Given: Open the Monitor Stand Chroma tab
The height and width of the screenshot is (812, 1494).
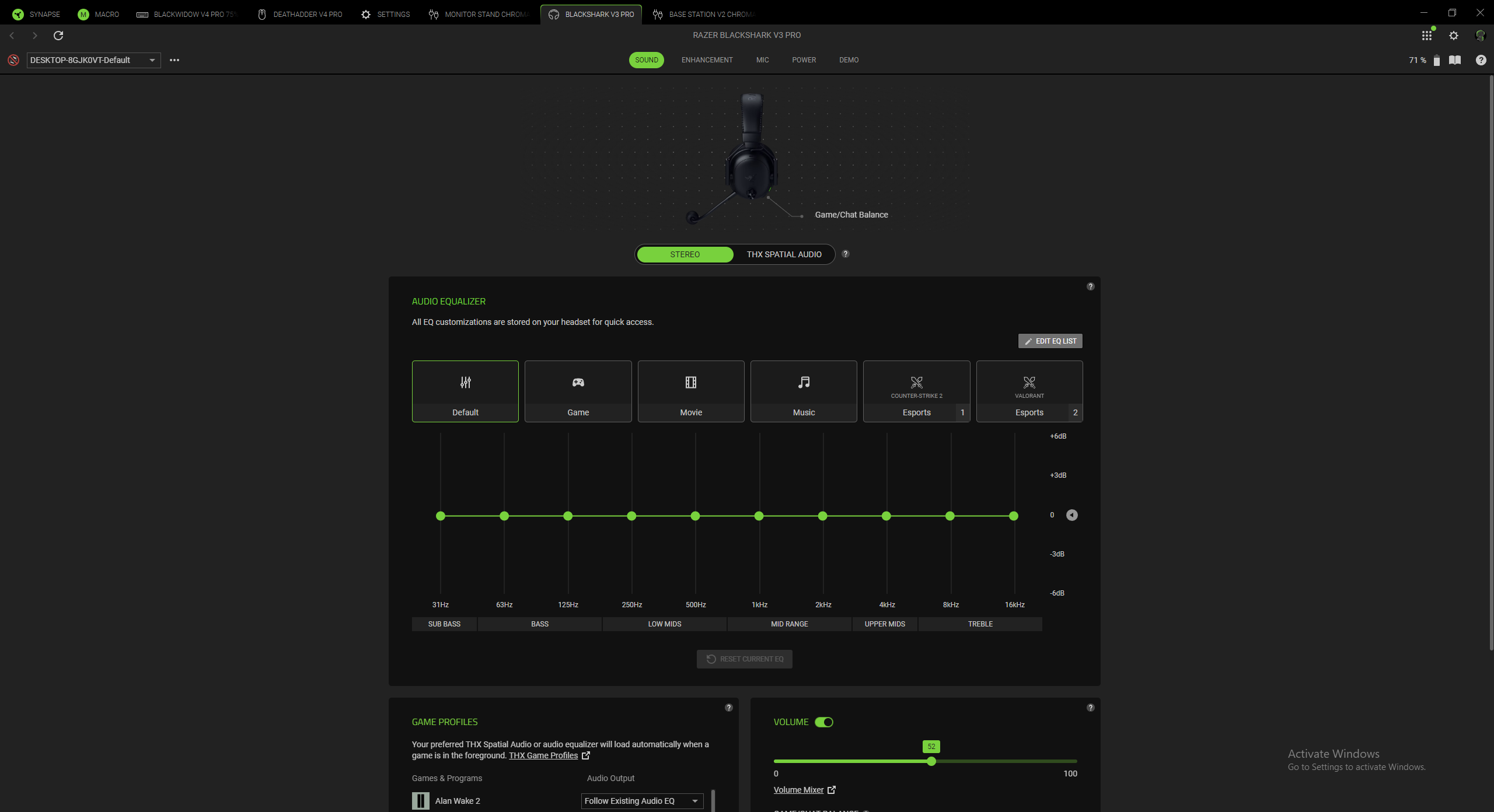Looking at the screenshot, I should [479, 14].
